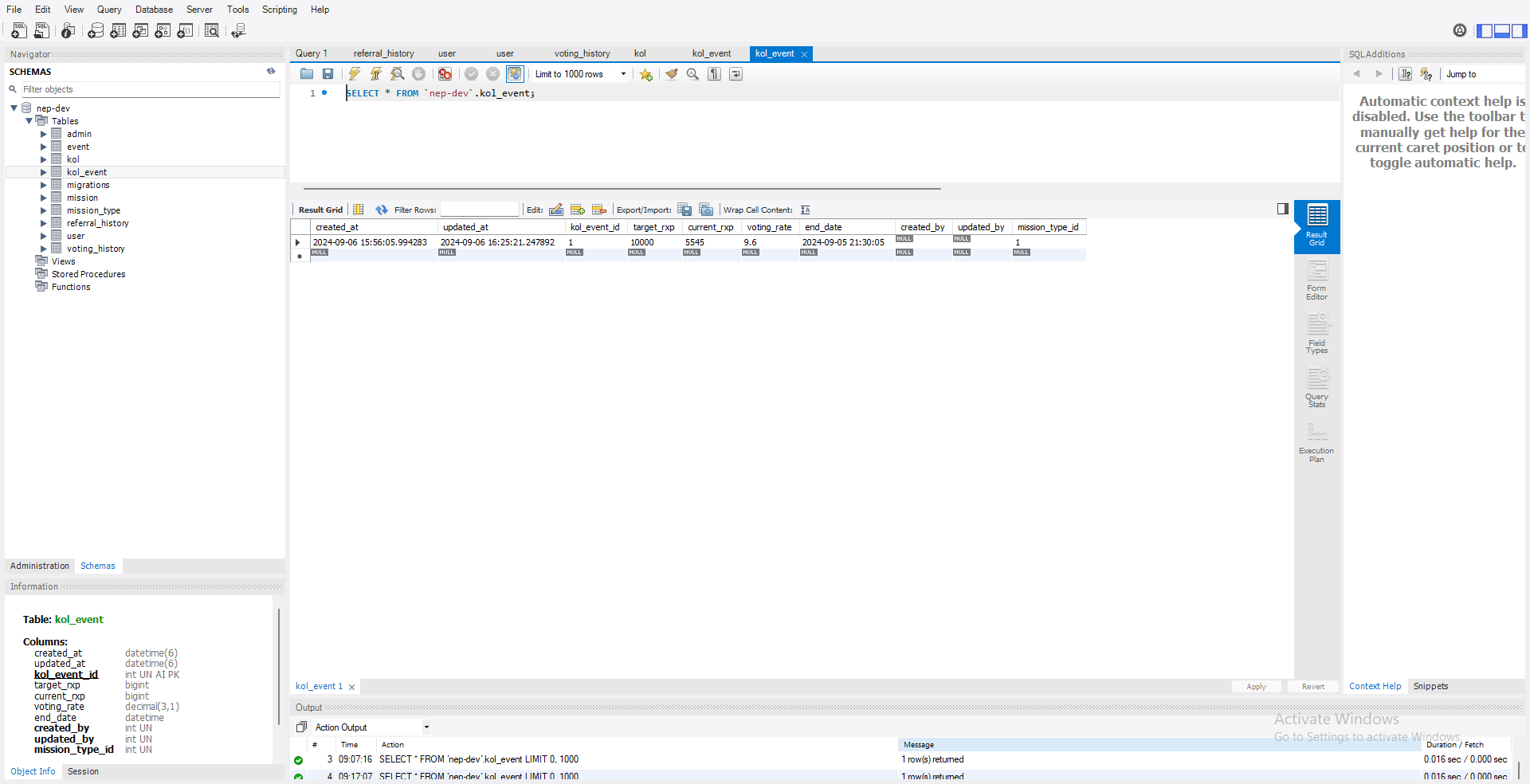
Task: Export recordset to an external file
Action: 685,210
